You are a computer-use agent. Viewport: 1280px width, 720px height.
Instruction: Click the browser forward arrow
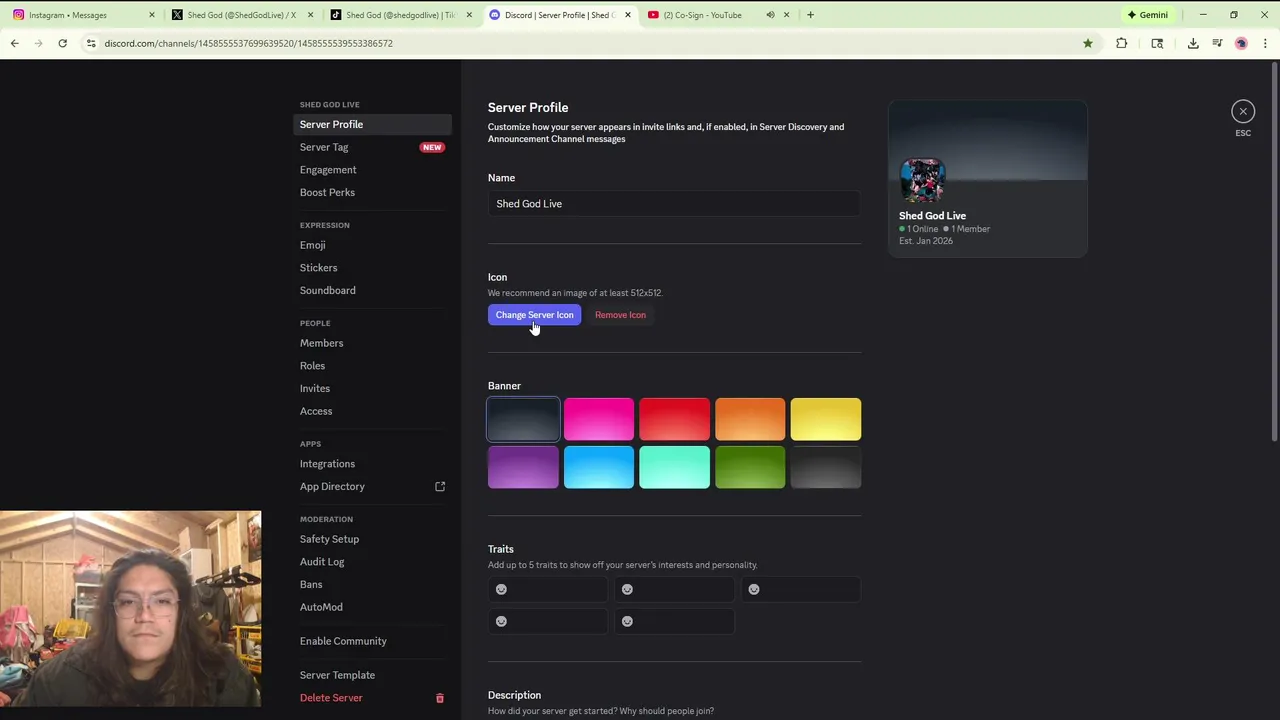coord(39,43)
